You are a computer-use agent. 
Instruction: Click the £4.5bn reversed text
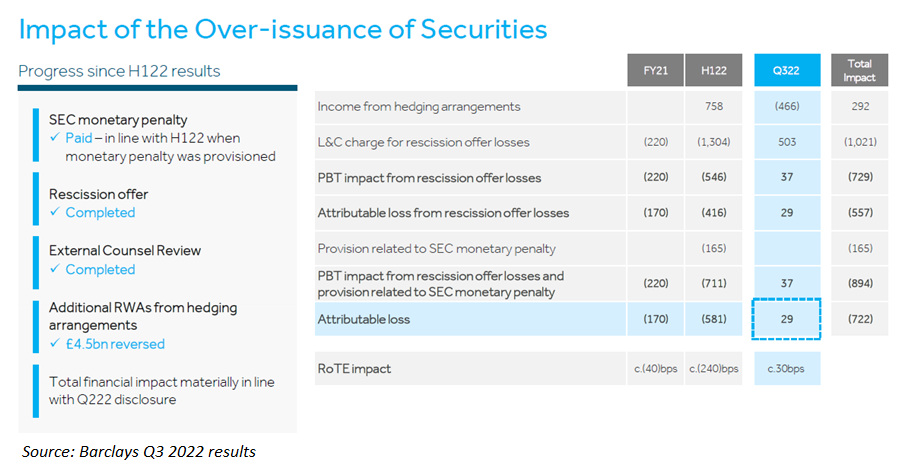click(x=115, y=344)
